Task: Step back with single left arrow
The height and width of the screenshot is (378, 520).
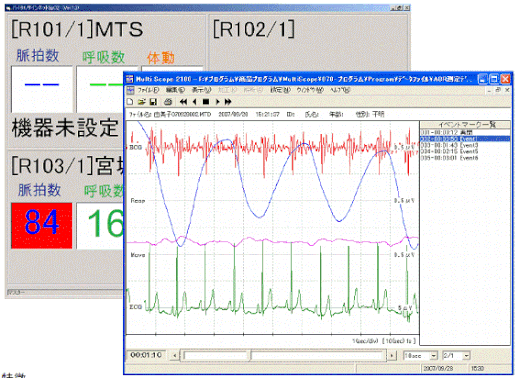Action: pos(194,102)
